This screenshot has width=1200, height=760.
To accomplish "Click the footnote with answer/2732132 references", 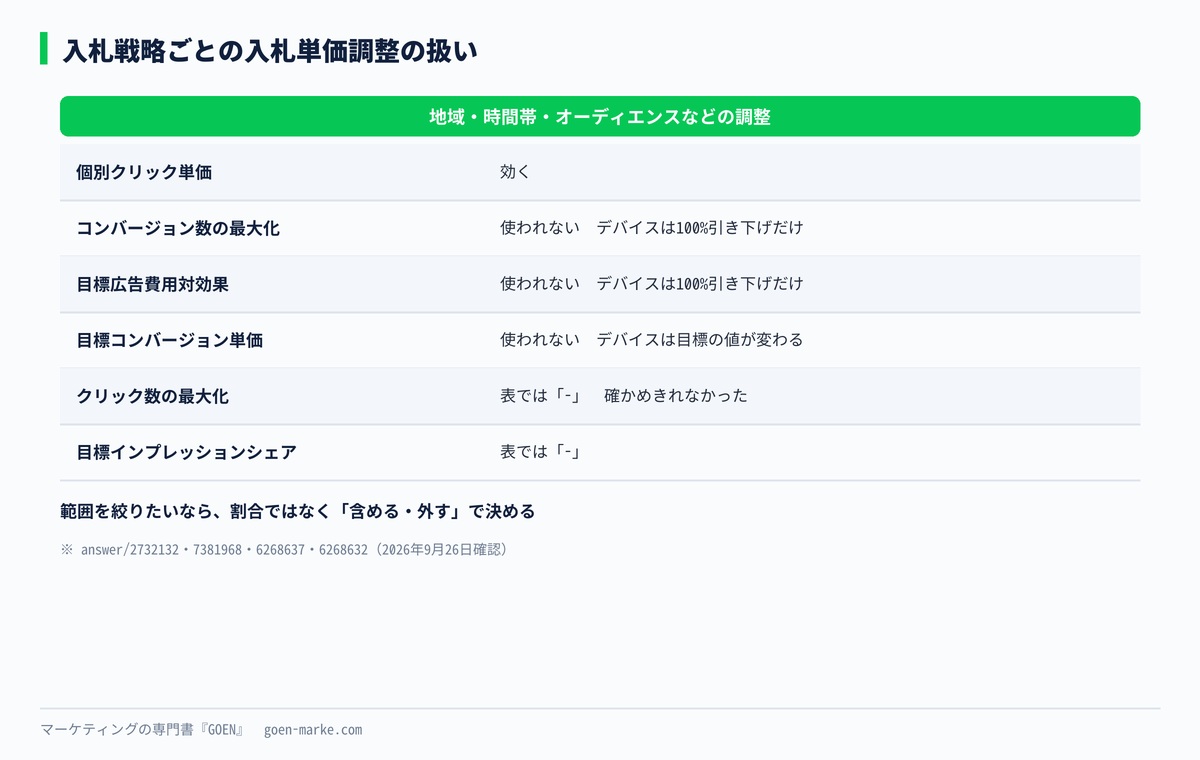I will coord(284,550).
